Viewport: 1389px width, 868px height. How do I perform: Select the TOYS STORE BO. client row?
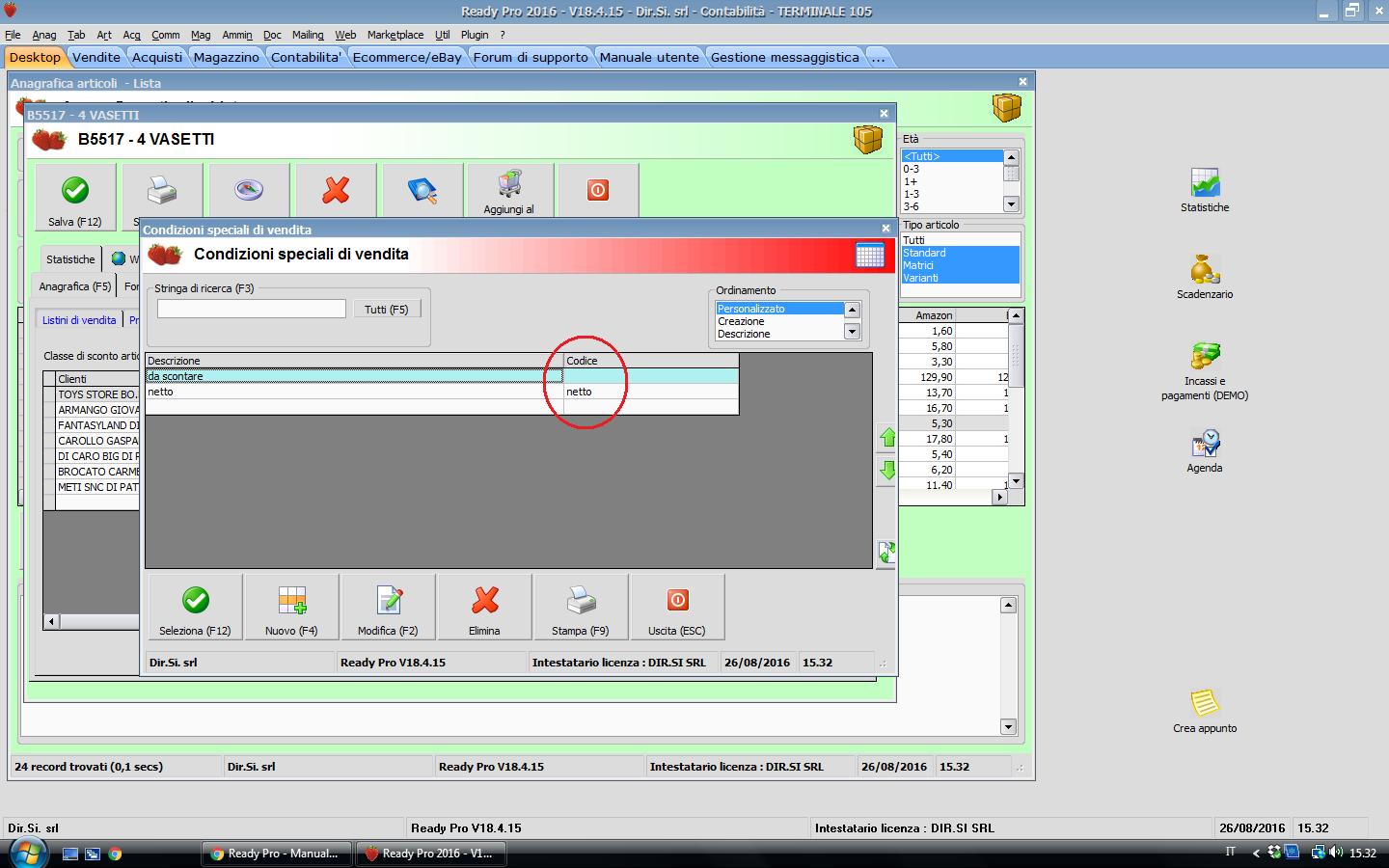point(97,394)
